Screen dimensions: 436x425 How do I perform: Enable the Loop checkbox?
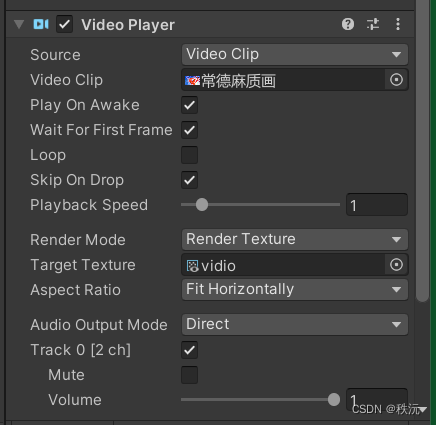pos(190,155)
